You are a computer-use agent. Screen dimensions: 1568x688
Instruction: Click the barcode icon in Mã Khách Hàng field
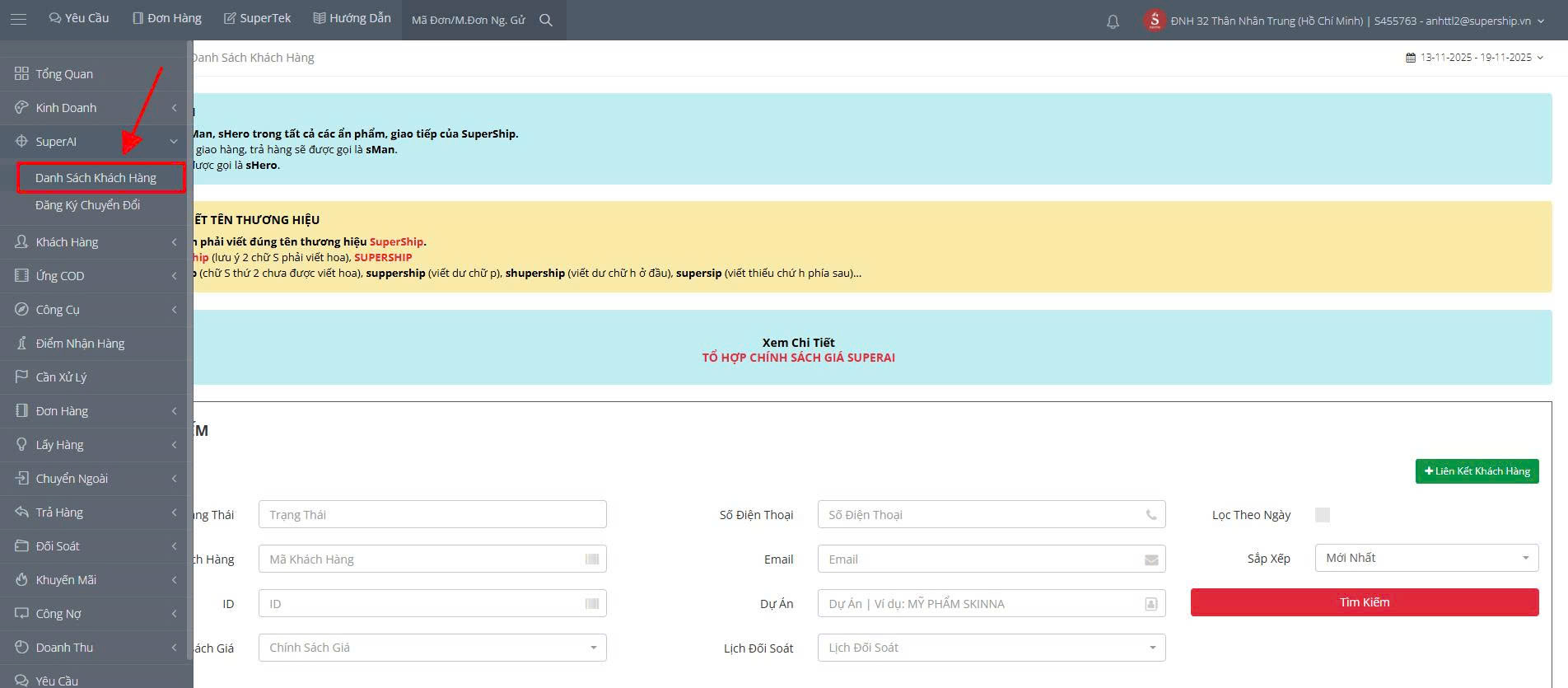tap(592, 559)
